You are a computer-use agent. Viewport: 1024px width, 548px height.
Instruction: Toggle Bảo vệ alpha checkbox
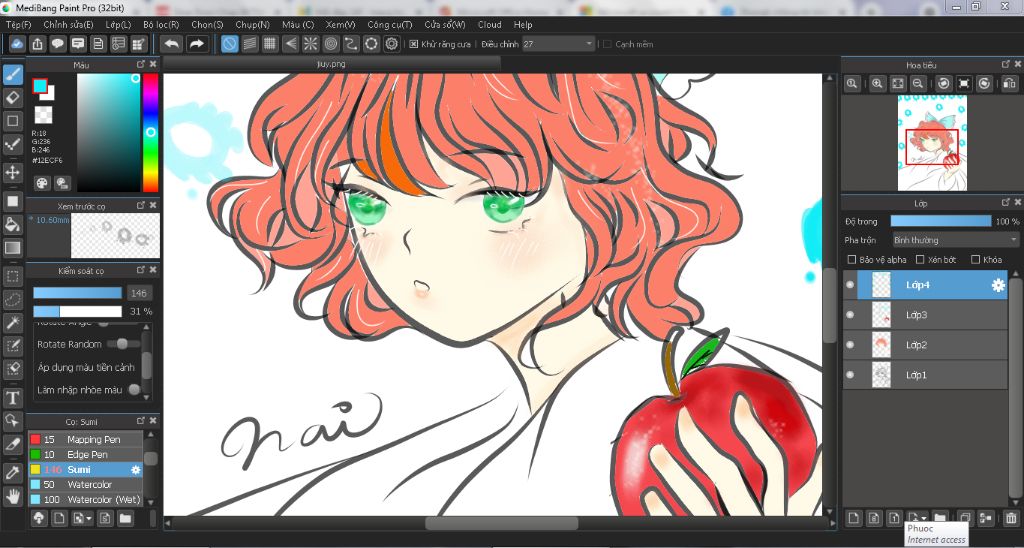click(851, 259)
